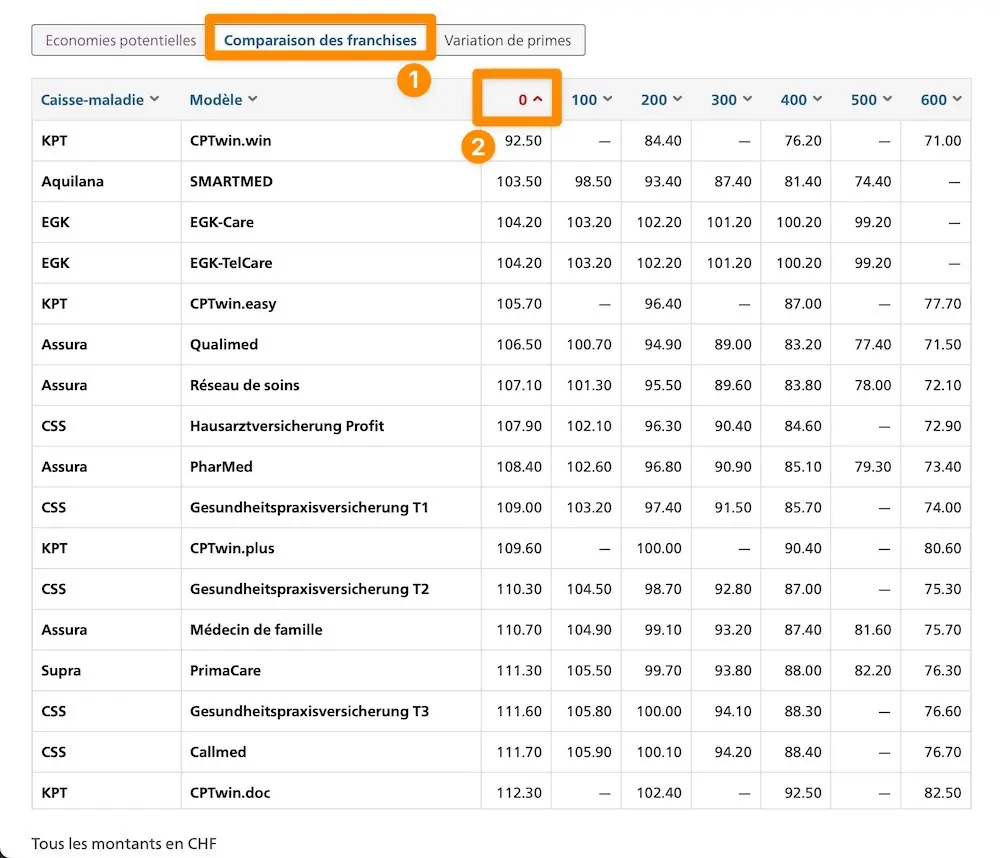This screenshot has width=1000, height=858.
Task: Select 82.20 in the PrimaCare row
Action: pyautogui.click(x=872, y=671)
